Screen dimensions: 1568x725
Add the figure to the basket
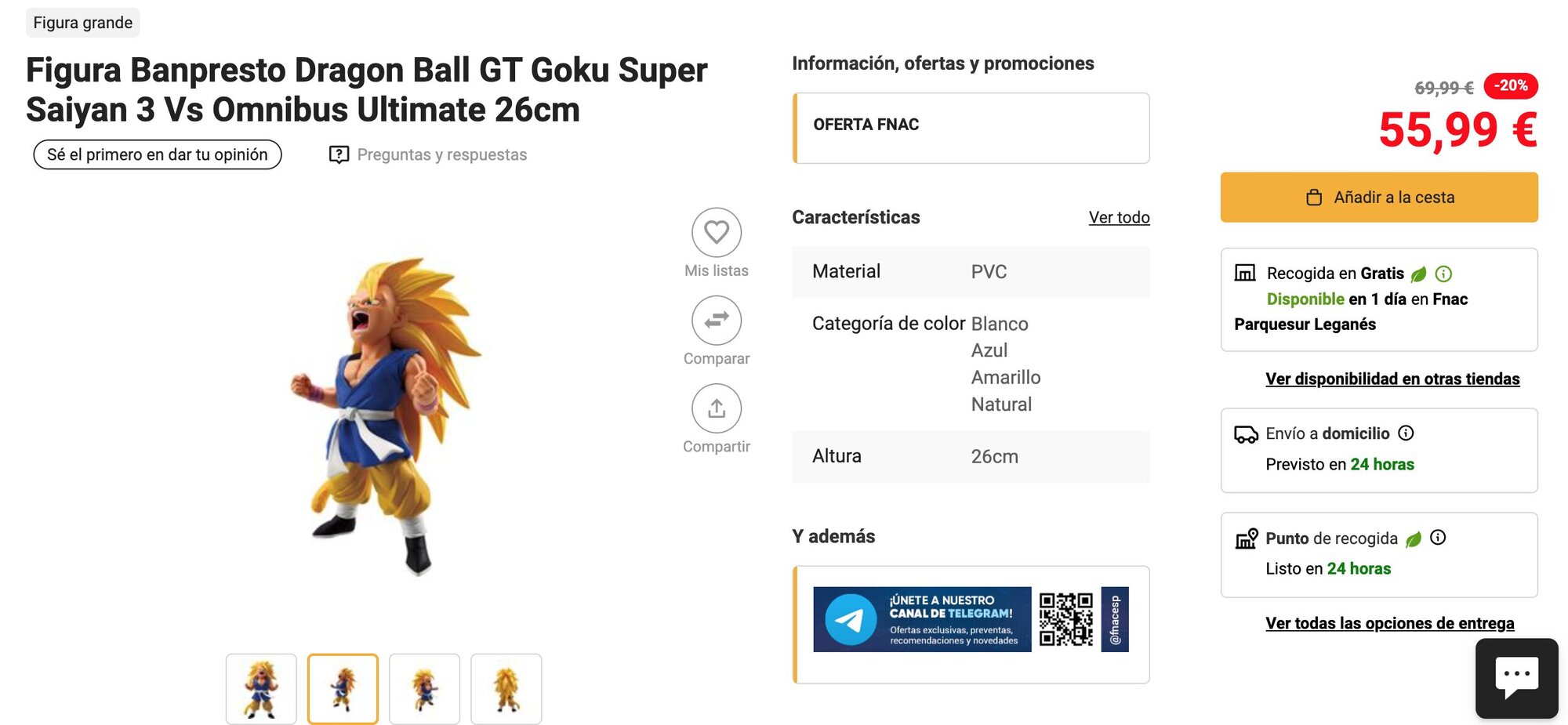(x=1378, y=198)
